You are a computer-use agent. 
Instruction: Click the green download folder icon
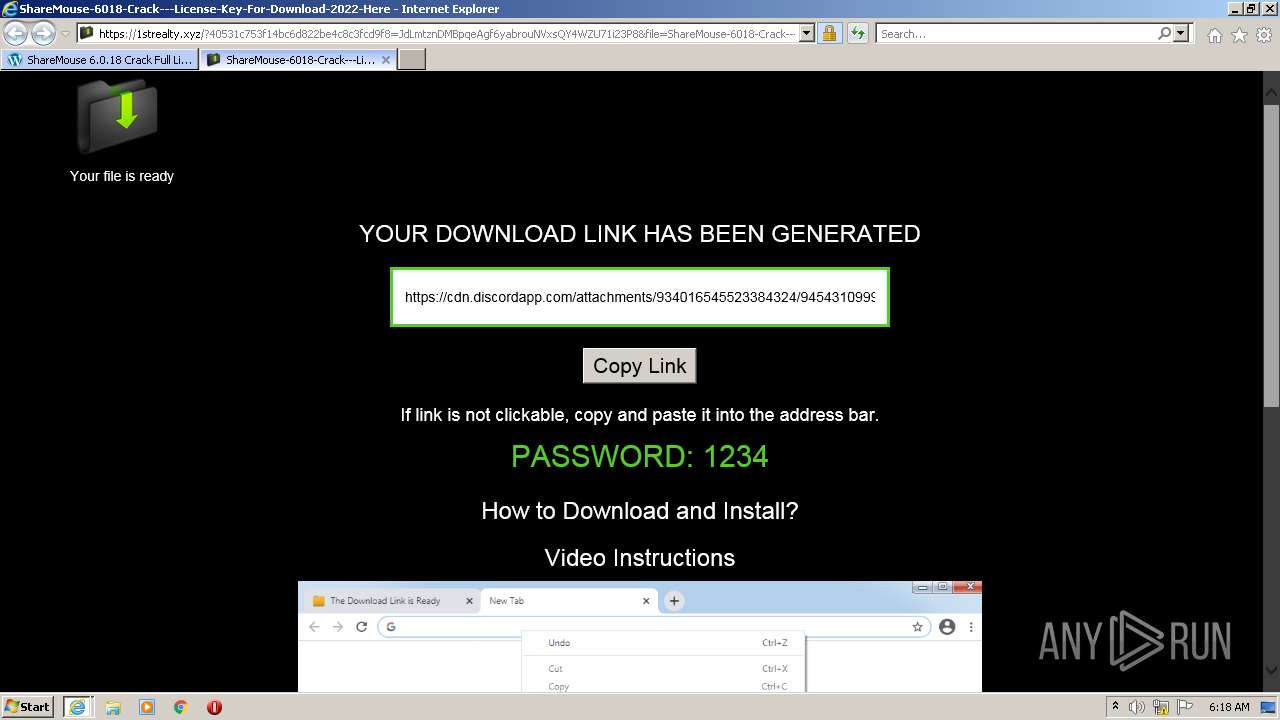(x=118, y=114)
